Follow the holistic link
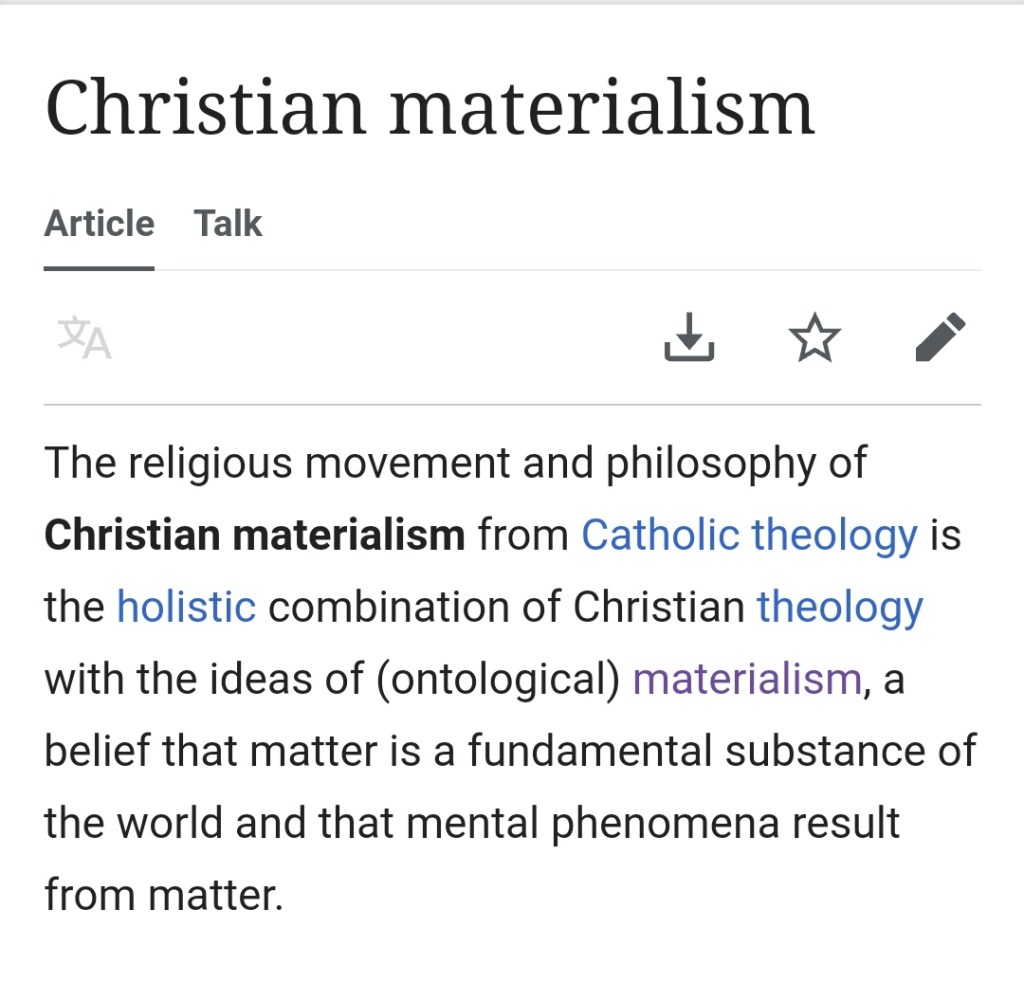 coord(186,607)
